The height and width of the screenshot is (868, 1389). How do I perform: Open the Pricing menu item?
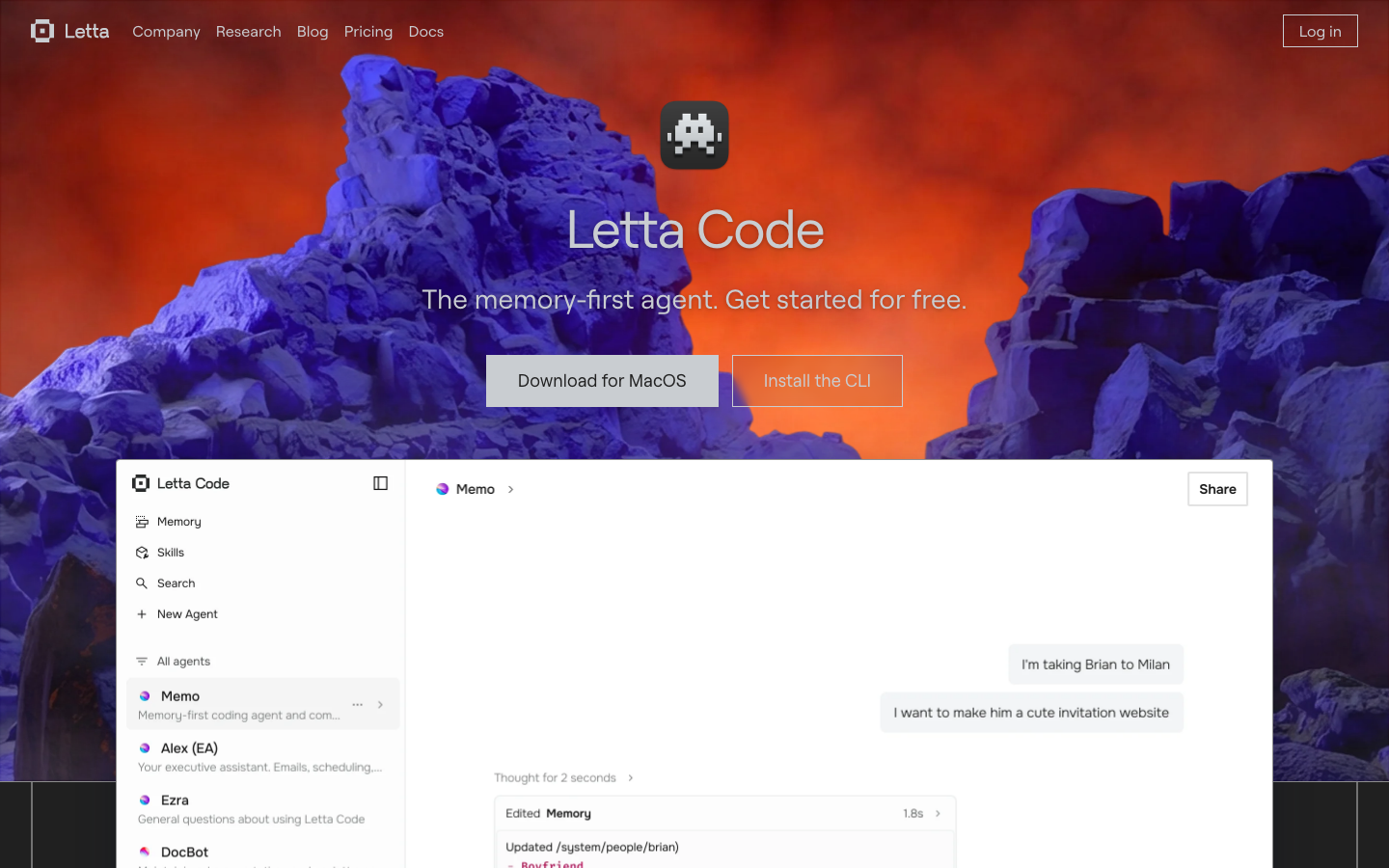click(x=368, y=32)
